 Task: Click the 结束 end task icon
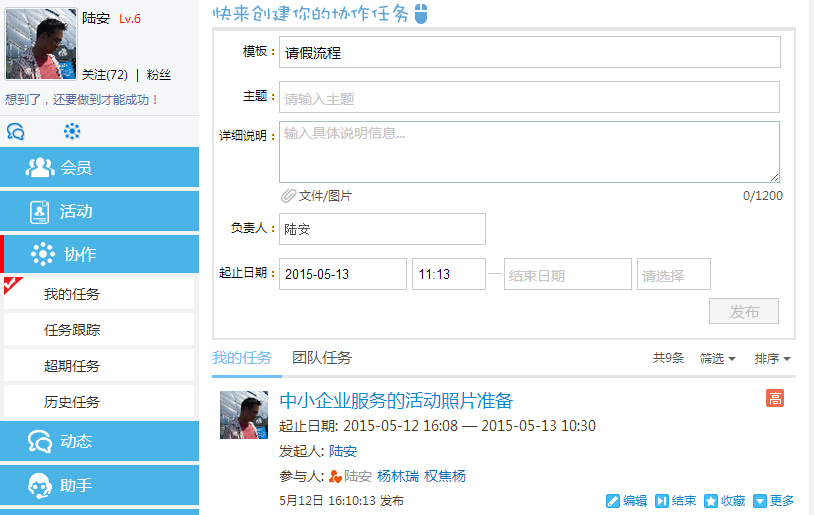[x=662, y=501]
